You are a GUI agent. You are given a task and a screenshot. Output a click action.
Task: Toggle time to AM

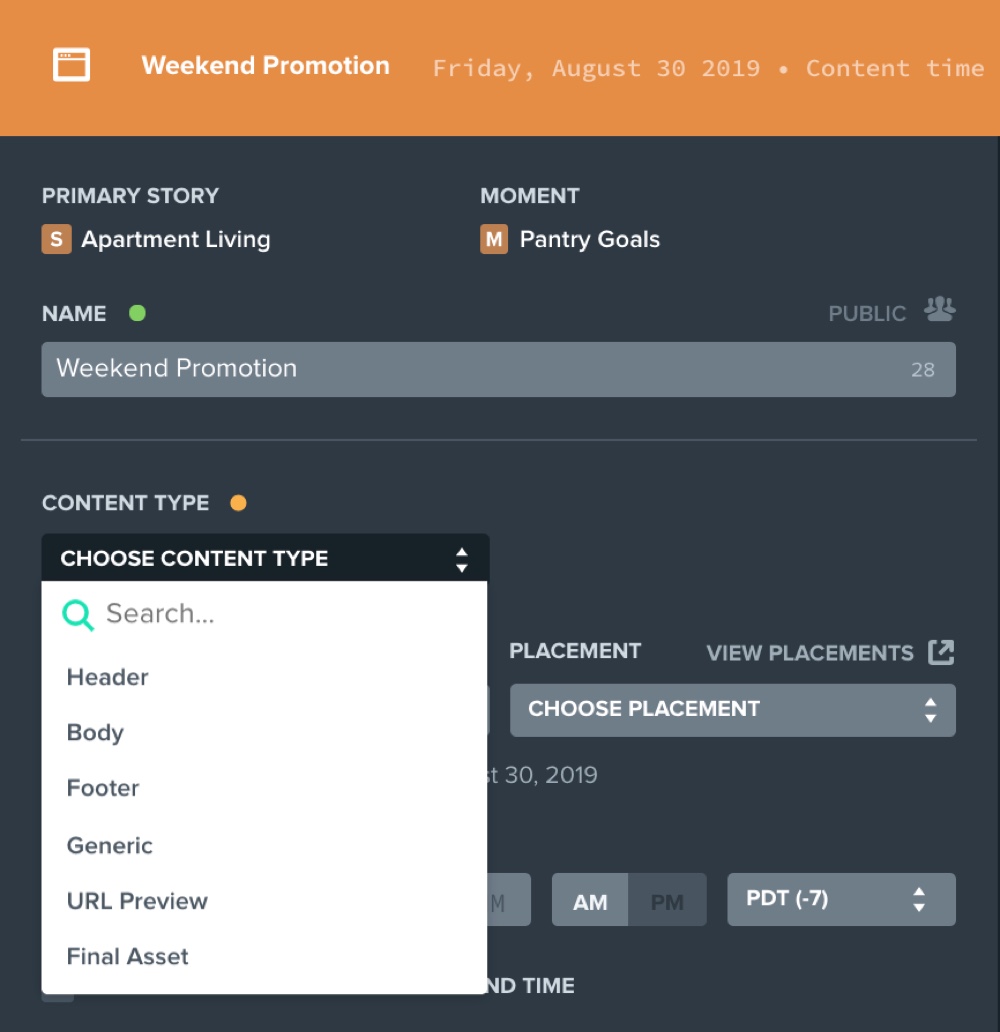[x=590, y=900]
